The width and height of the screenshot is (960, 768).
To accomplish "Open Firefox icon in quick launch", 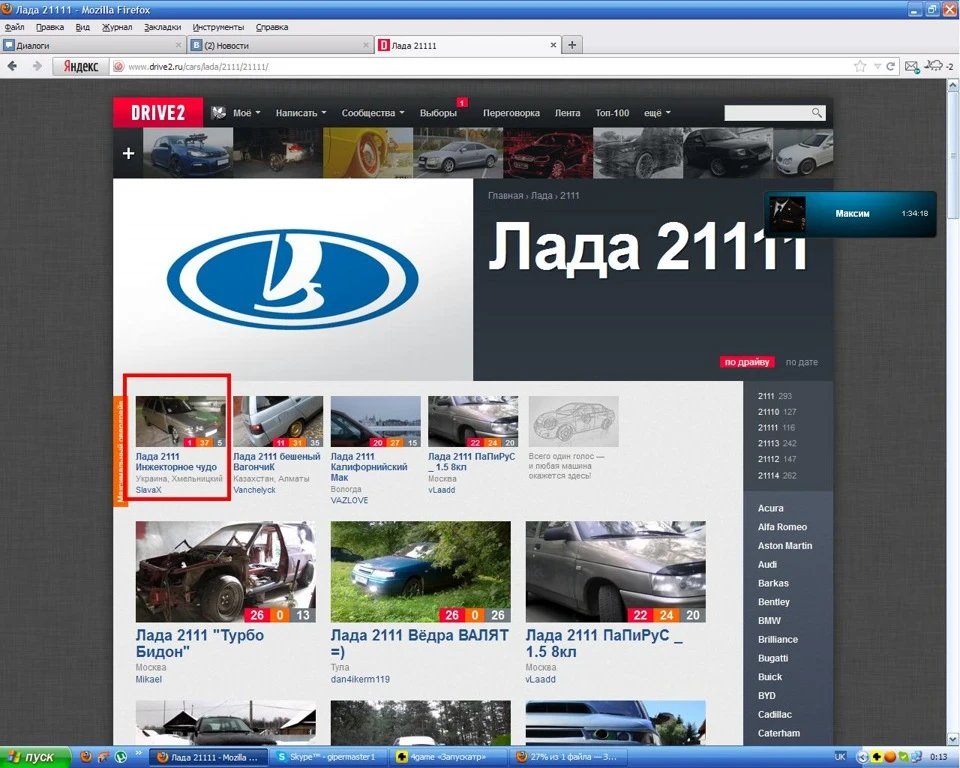I will click(86, 757).
